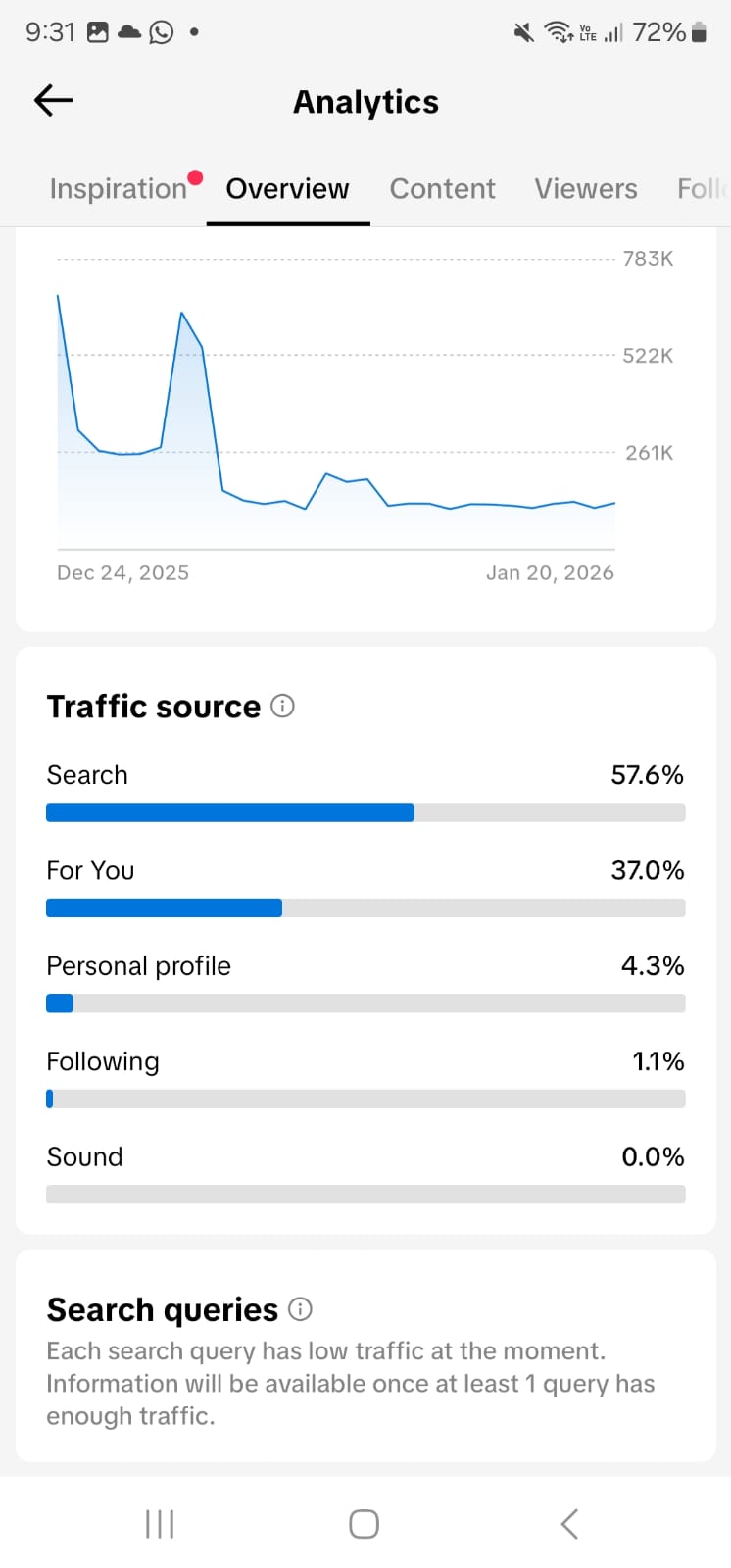Tap the WhatsApp status bar notification icon
This screenshot has height=1568, width=731.
point(162,32)
